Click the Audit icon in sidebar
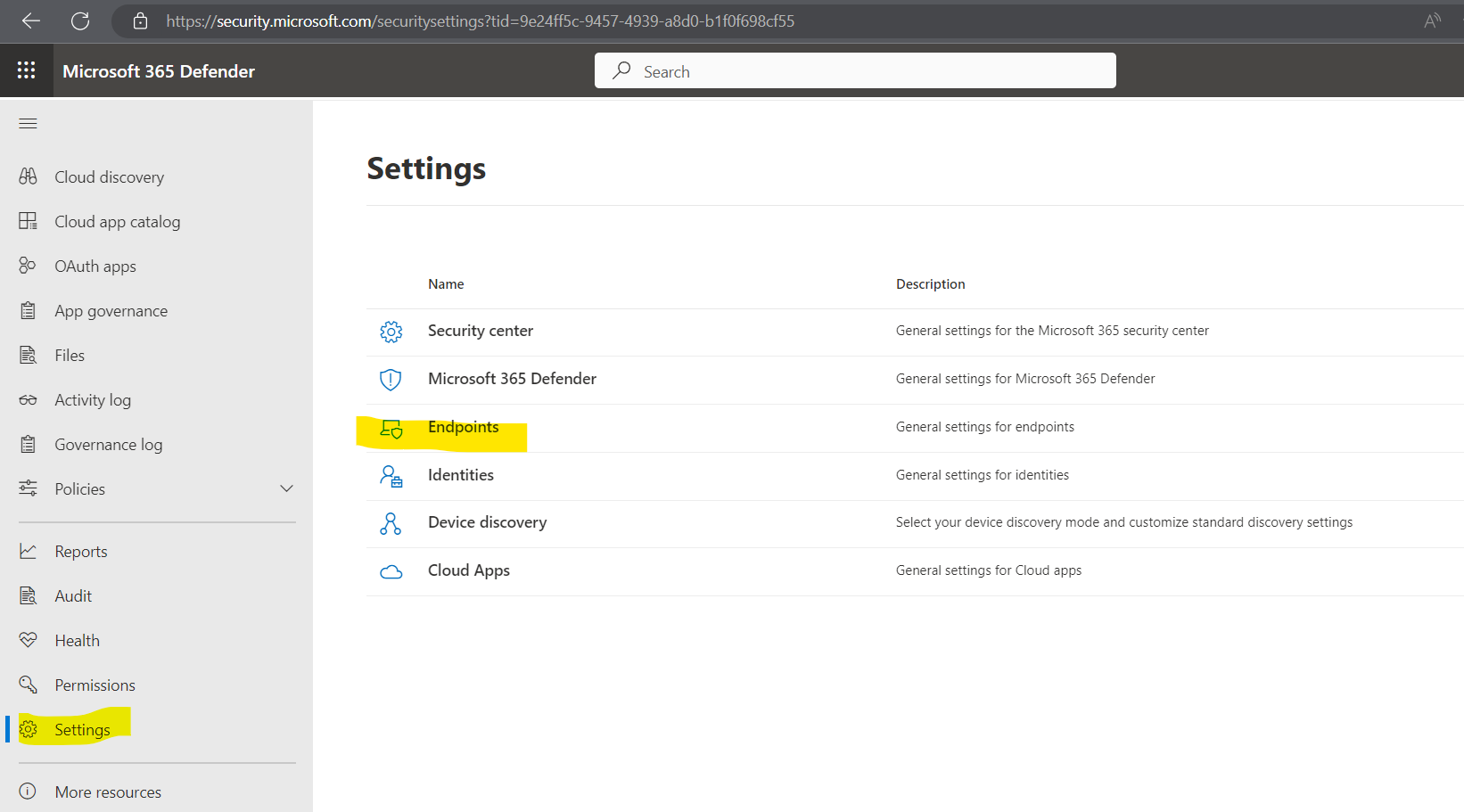Viewport: 1464px width, 812px height. click(29, 595)
